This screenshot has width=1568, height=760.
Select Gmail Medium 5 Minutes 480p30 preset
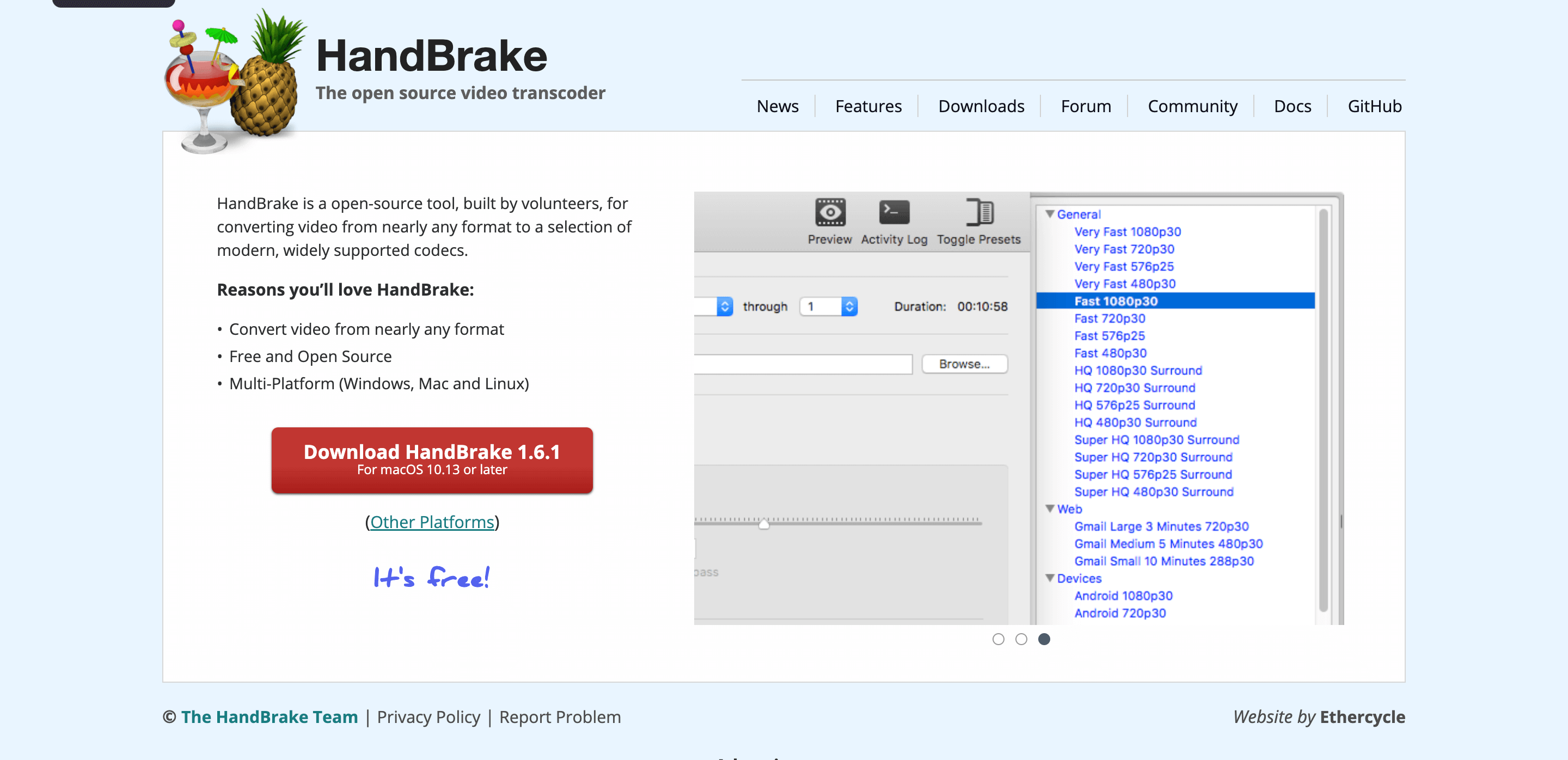pyautogui.click(x=1168, y=544)
